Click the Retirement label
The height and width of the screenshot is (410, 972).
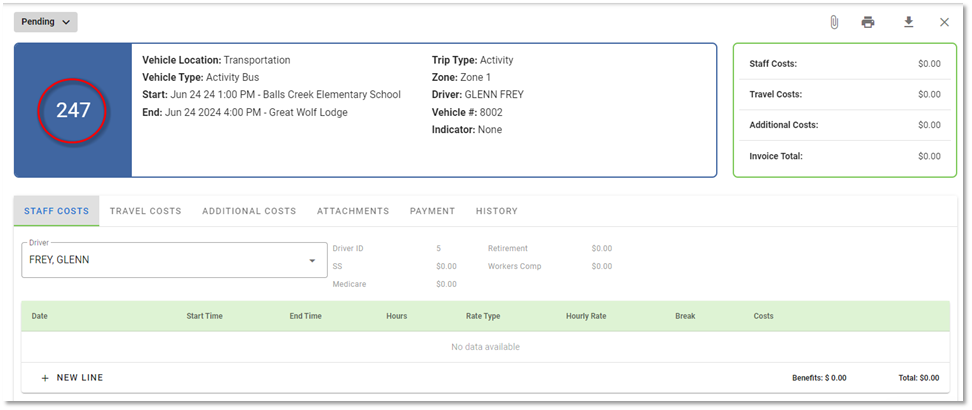point(508,248)
